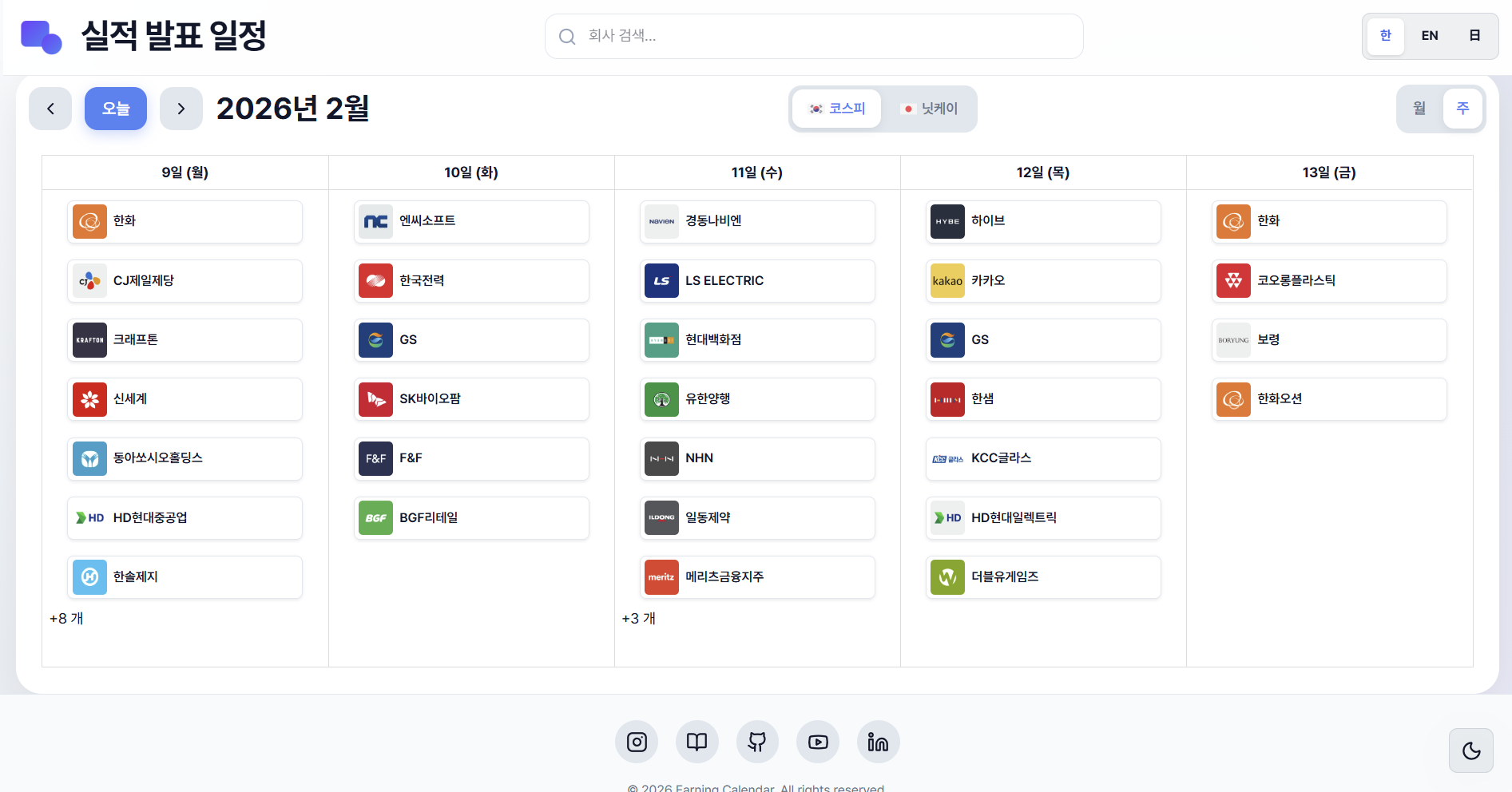Click the 실적 발표 일정 title
Screen dimensions: 1512x792
174,36
